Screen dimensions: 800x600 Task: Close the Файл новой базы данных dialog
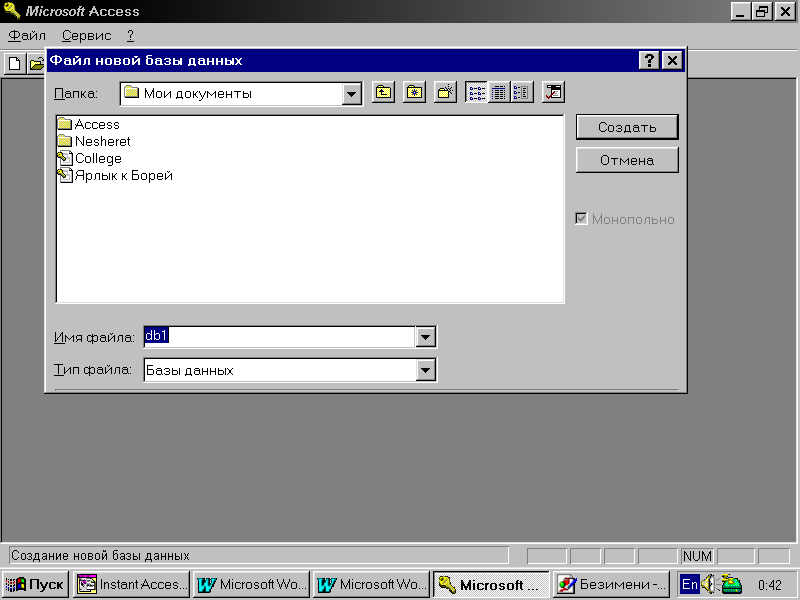click(x=672, y=60)
